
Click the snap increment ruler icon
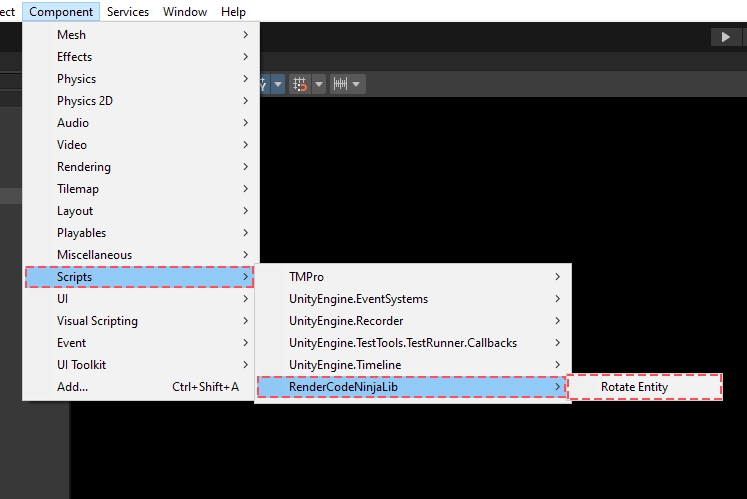click(x=340, y=84)
